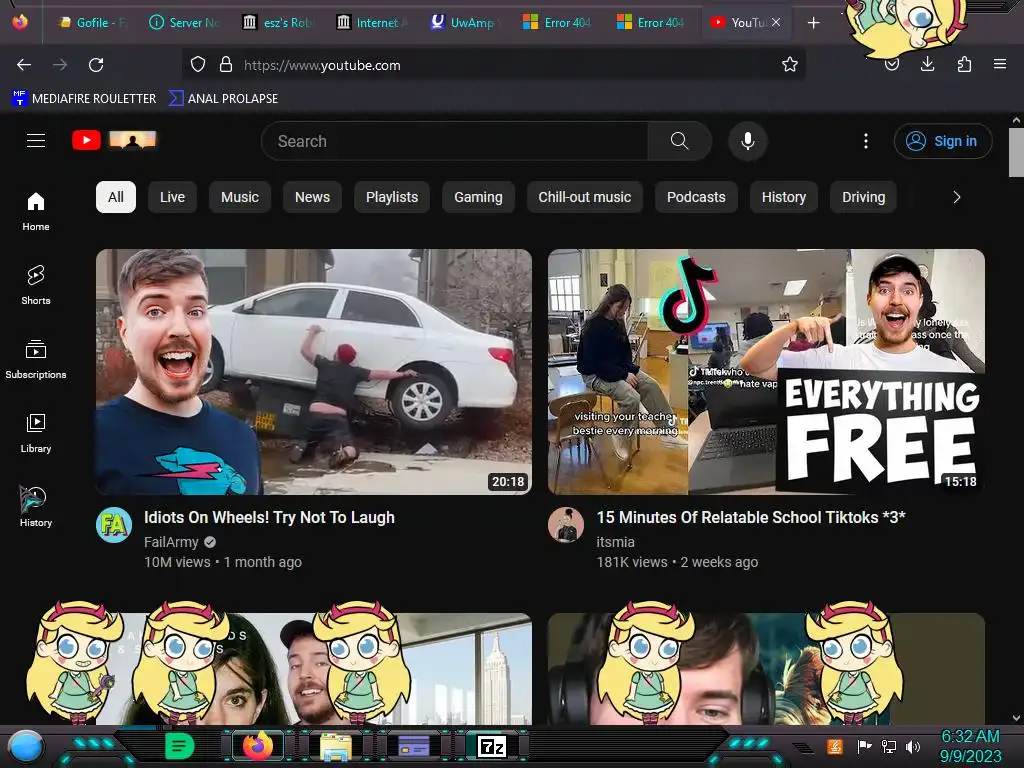Screen dimensions: 1024x768
Task: Select the Chill-out music chip
Action: tap(584, 197)
